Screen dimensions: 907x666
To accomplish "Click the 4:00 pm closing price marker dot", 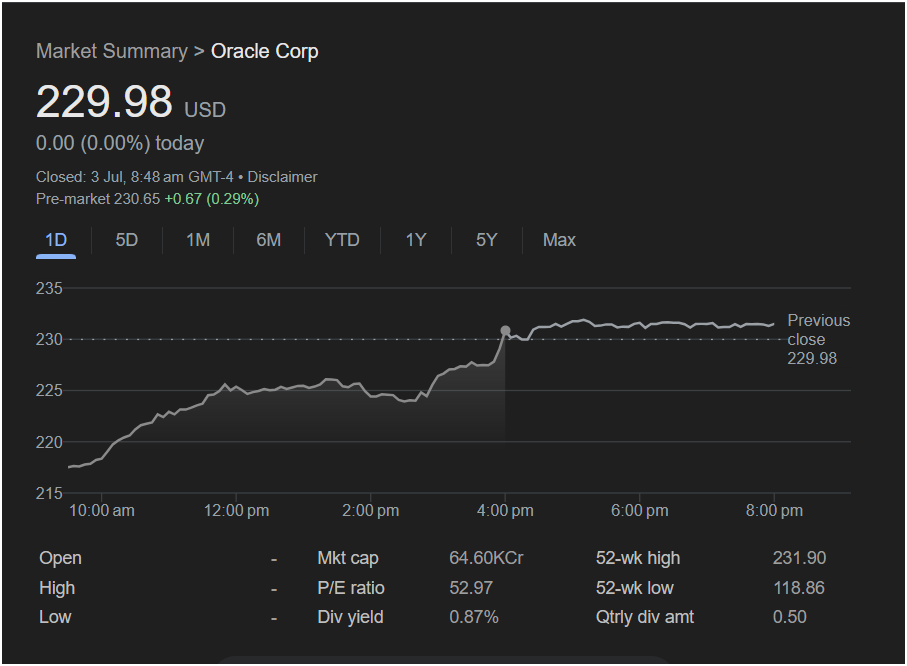I will coord(505,330).
